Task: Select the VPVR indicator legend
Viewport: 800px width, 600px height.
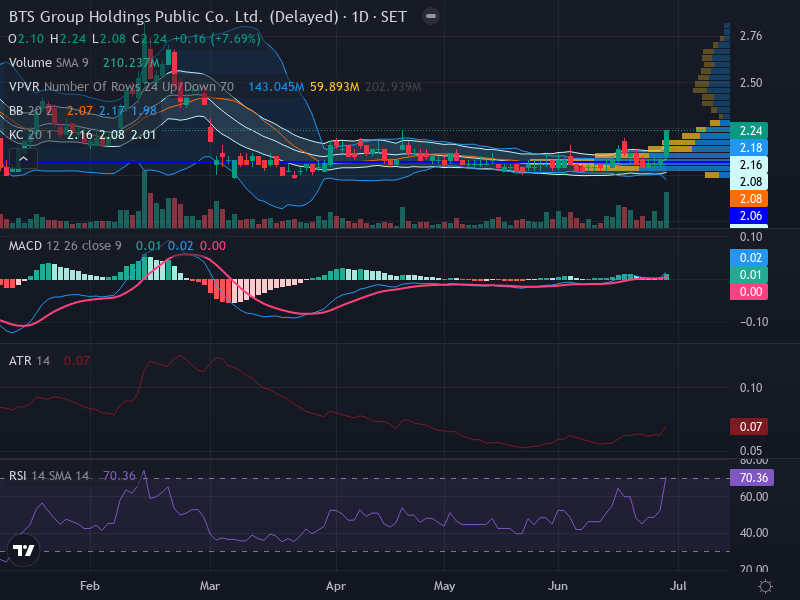Action: click(x=121, y=87)
